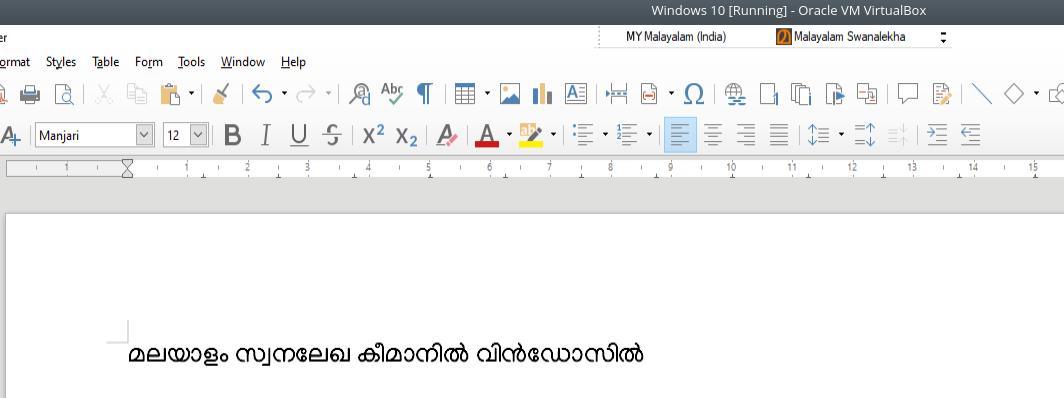
Task: Open the font size dropdown list
Action: pos(198,136)
